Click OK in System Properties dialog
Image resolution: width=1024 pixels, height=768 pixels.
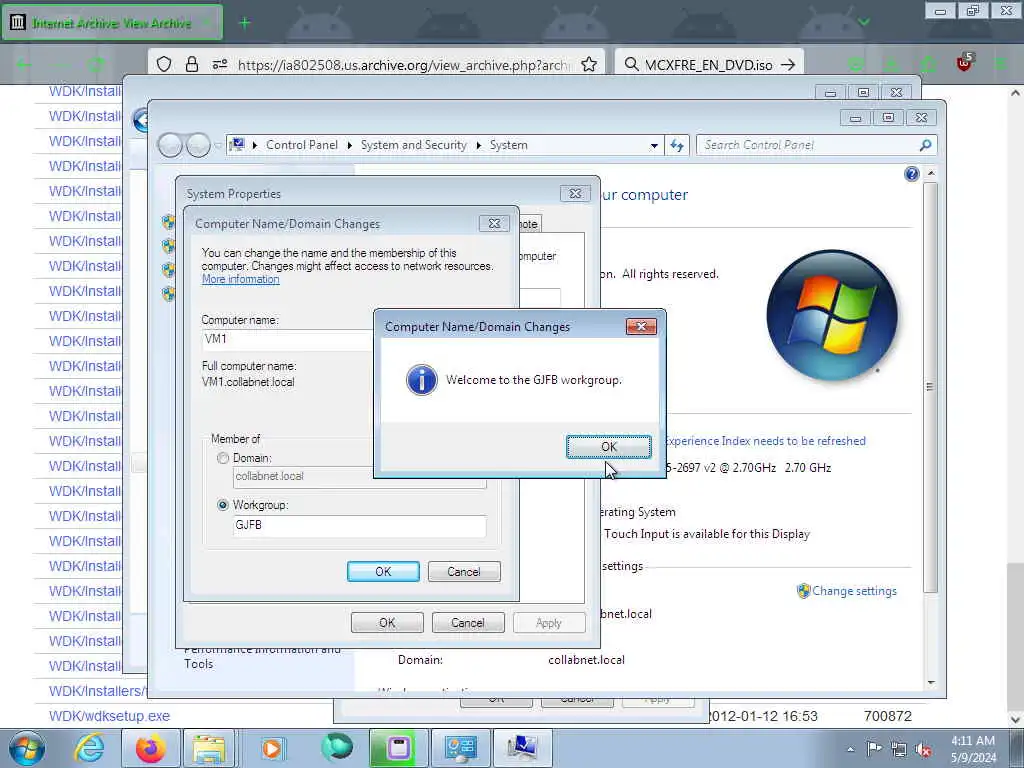[387, 622]
